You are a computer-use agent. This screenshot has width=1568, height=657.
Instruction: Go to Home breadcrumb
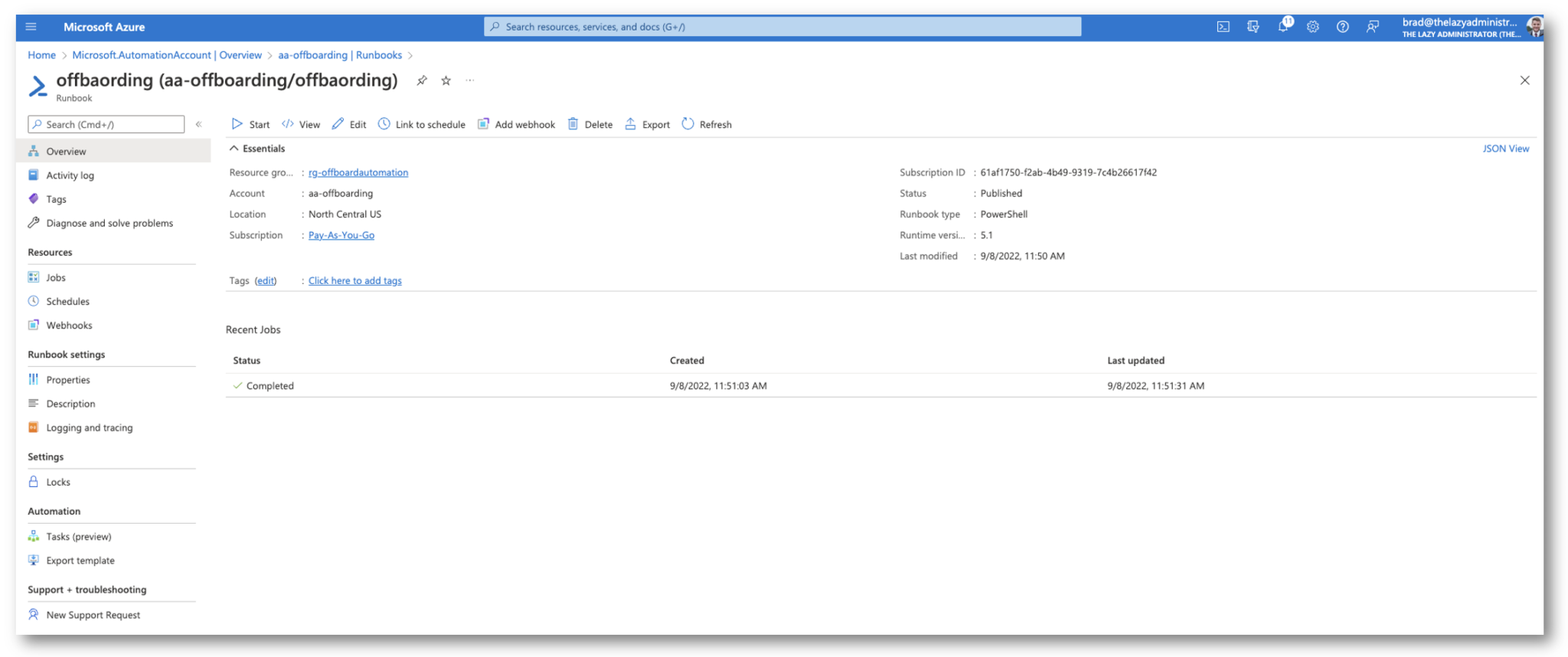[x=42, y=55]
